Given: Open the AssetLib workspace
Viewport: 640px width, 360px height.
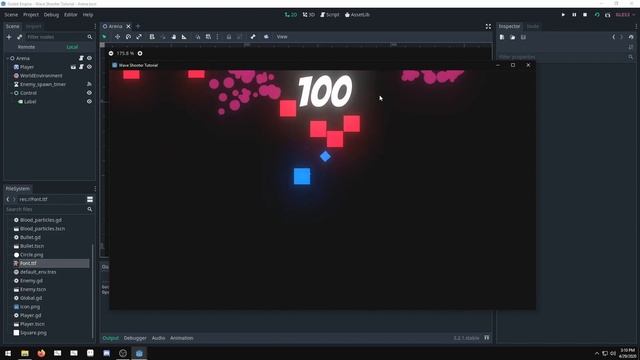Looking at the screenshot, I should [357, 15].
